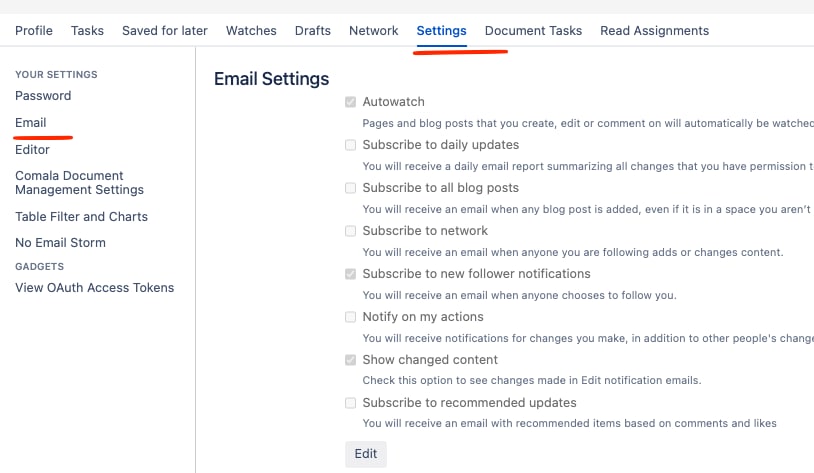Viewport: 814px width, 473px height.
Task: Open View OAuth Access Tokens
Action: 94,288
